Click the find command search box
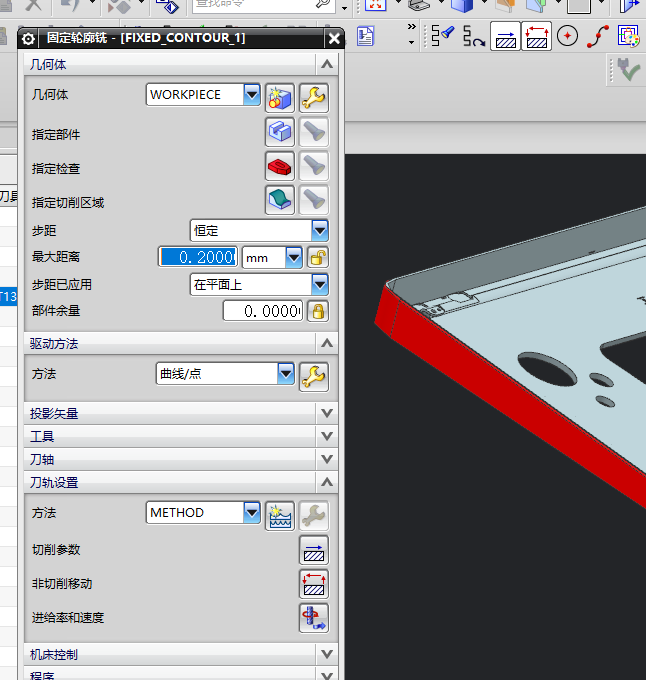 [264, 4]
